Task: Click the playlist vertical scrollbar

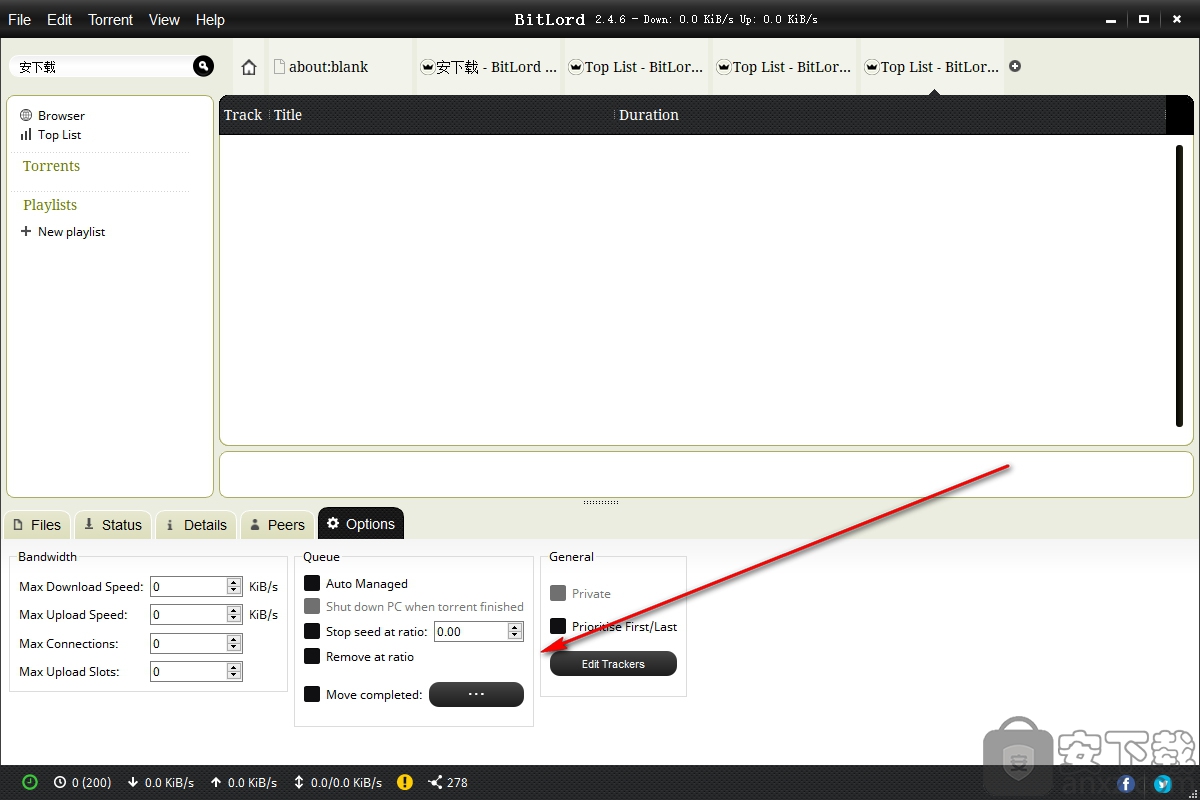Action: [1180, 285]
